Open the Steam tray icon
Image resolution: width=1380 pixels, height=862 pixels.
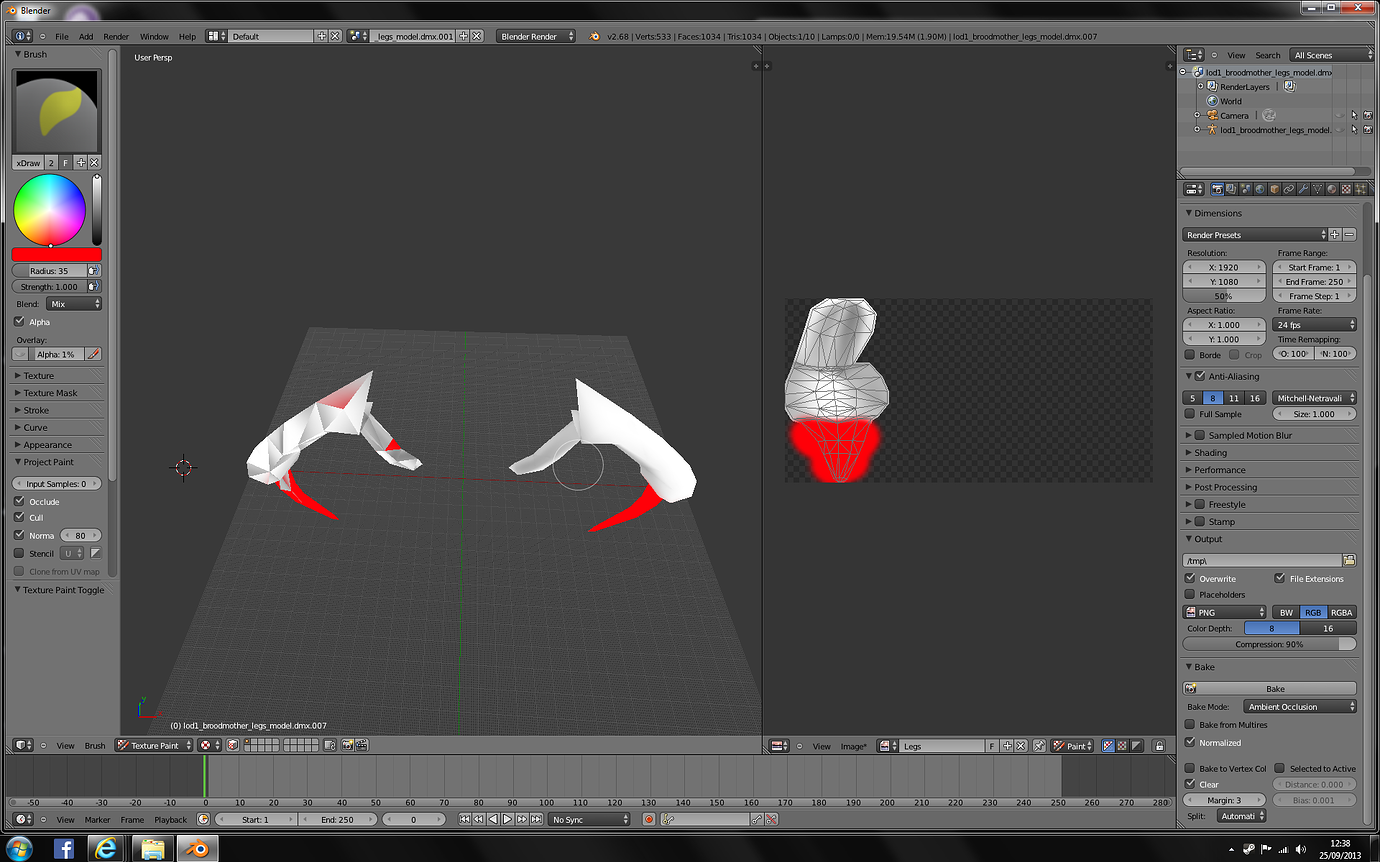point(1250,849)
